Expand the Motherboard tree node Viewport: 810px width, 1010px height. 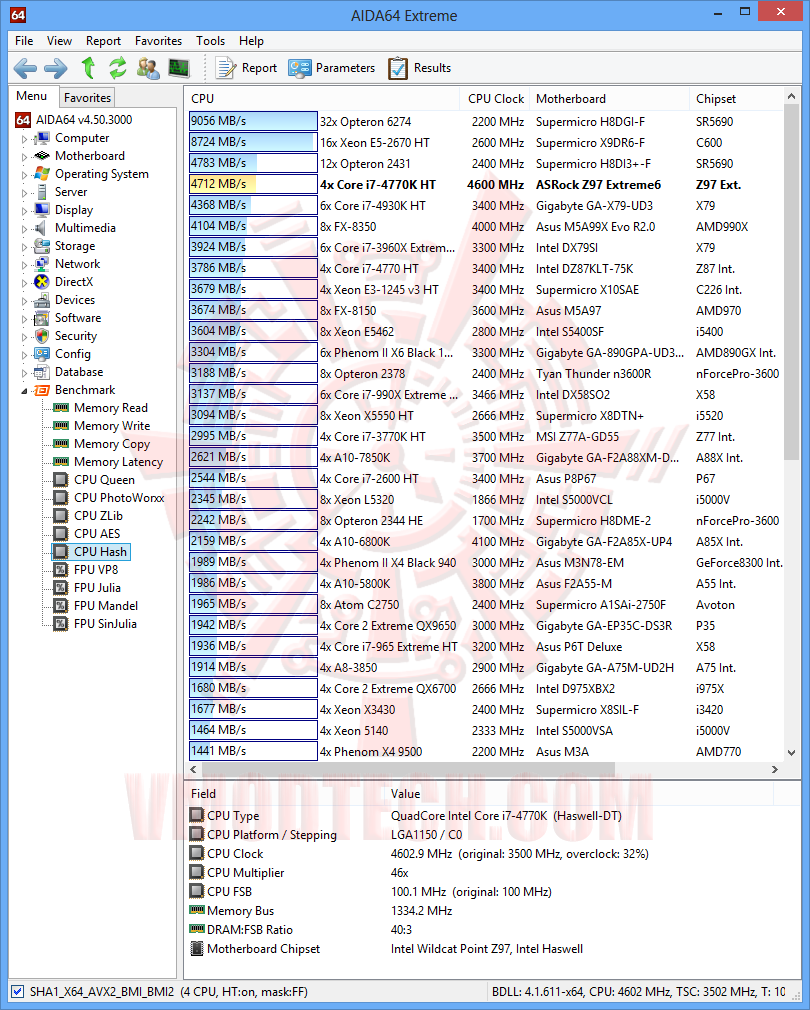[x=24, y=157]
